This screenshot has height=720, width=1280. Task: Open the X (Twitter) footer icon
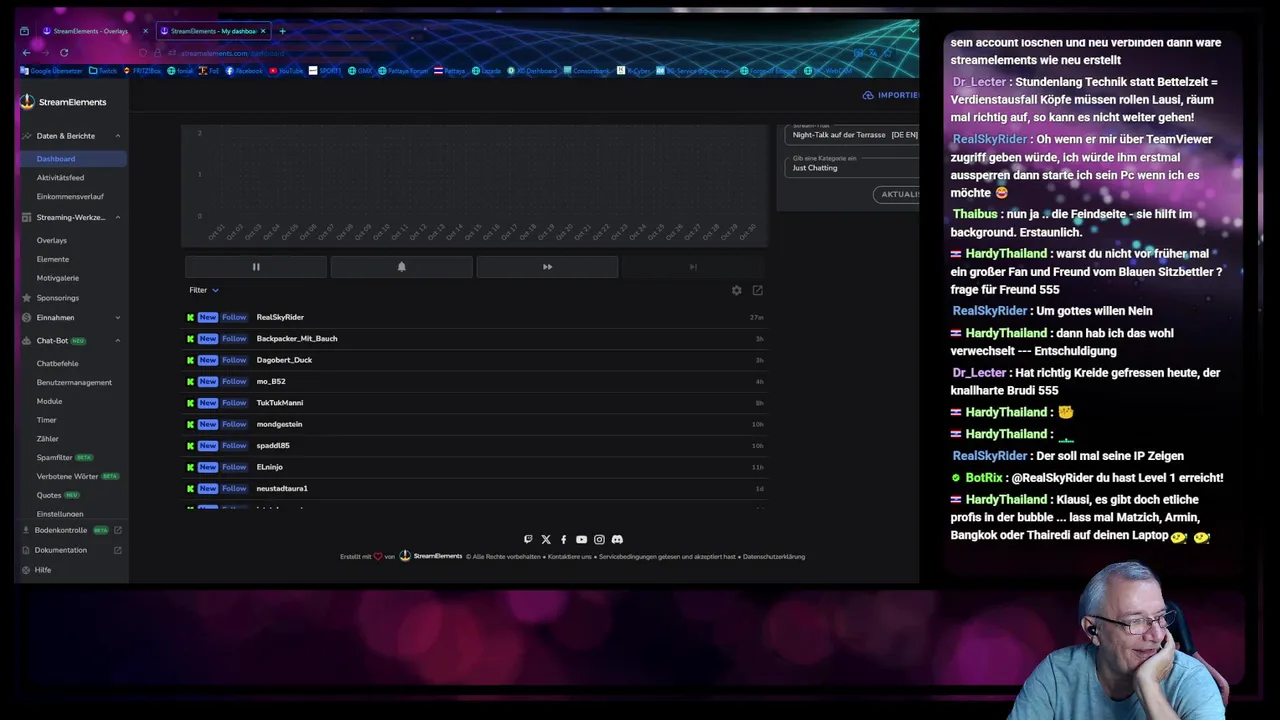point(546,540)
